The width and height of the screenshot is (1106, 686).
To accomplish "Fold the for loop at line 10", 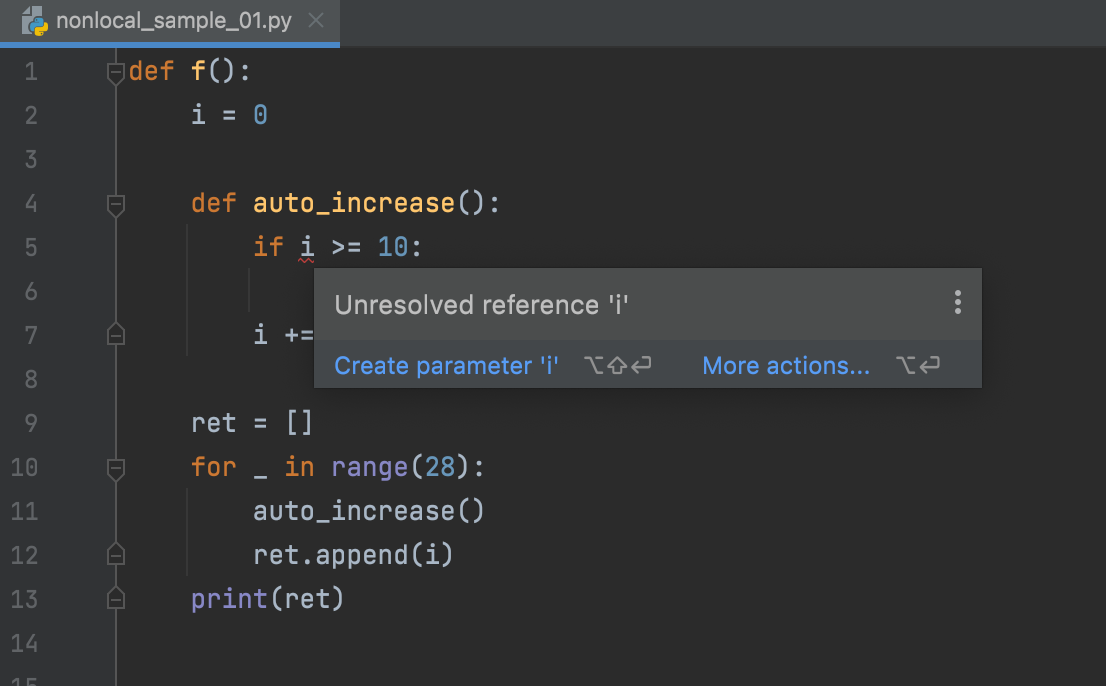I will coord(116,468).
